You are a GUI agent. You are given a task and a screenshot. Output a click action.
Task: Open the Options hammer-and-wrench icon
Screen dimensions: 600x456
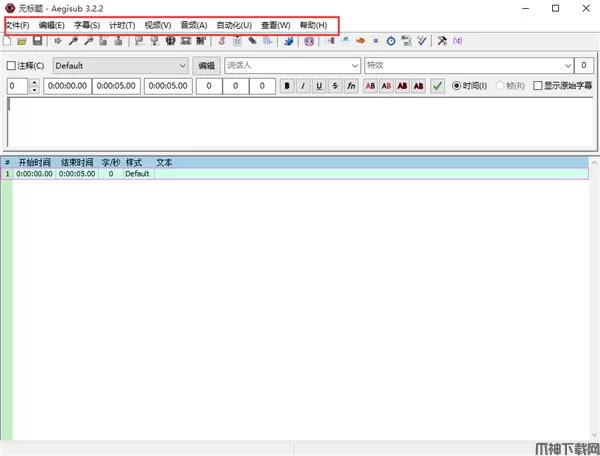tap(442, 41)
